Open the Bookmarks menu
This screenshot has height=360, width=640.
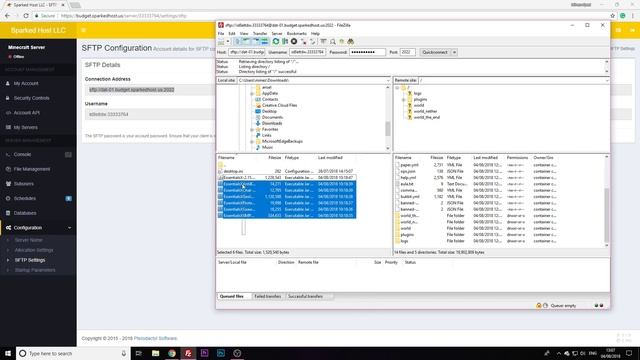(x=297, y=33)
